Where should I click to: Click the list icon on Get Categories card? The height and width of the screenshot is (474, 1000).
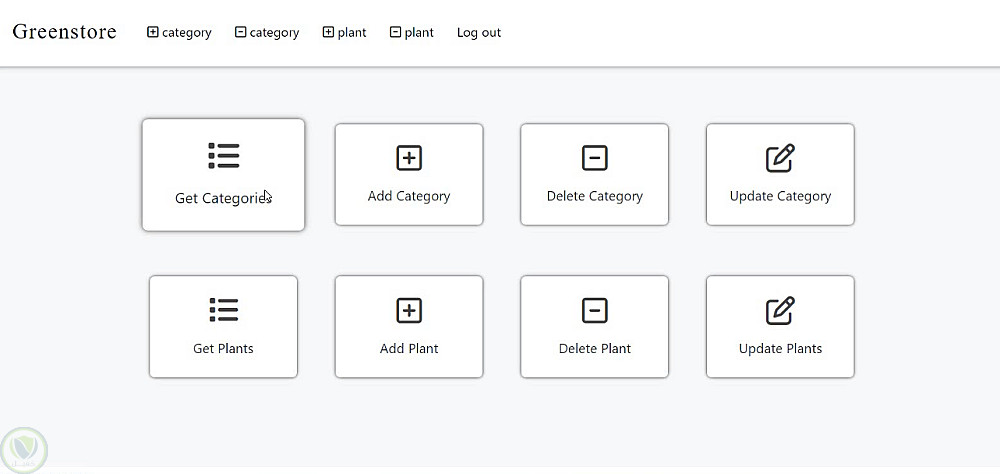click(x=223, y=156)
